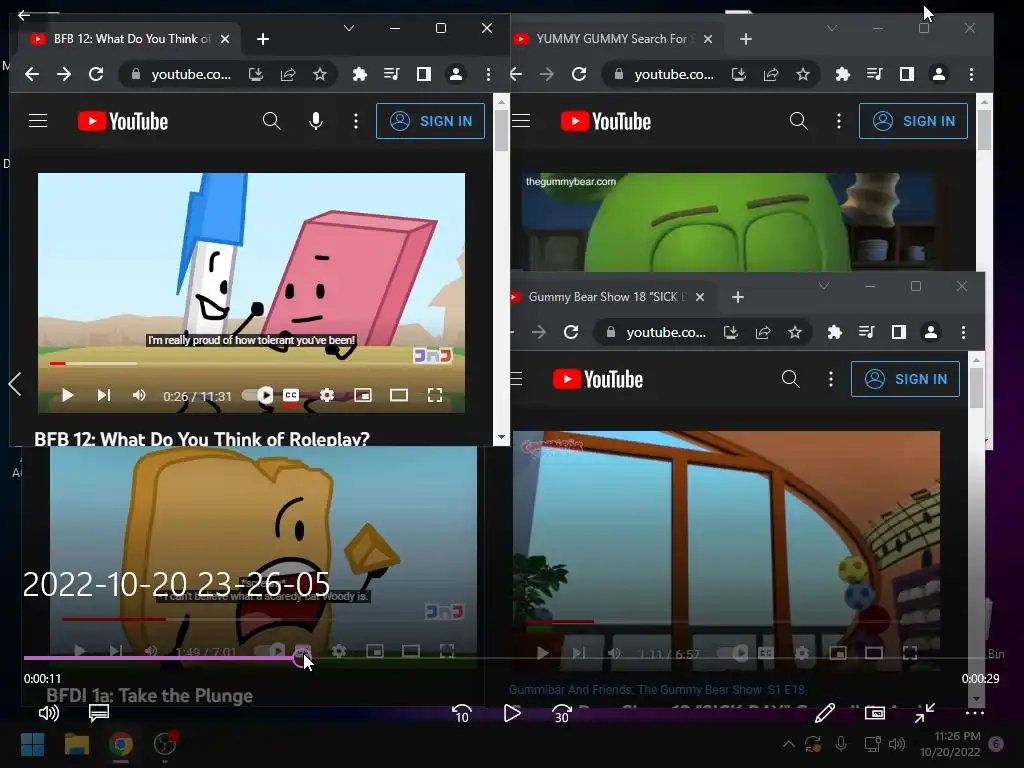Open Chrome menu in YUMMY GUMMY window
The height and width of the screenshot is (768, 1024).
click(971, 74)
